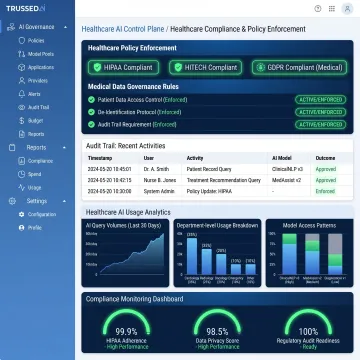Click the Treatment Recommendation Query activity

click(x=224, y=180)
